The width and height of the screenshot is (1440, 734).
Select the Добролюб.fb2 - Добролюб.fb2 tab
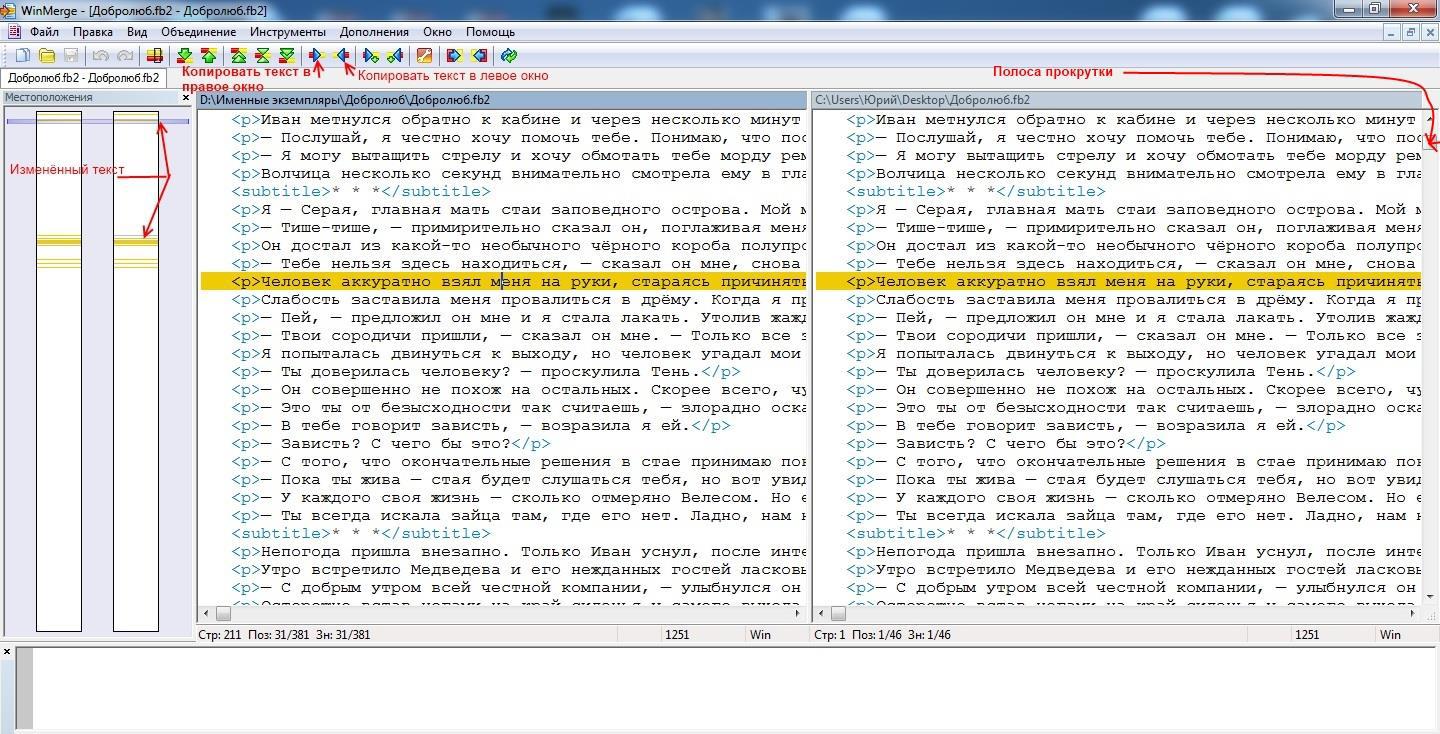click(x=83, y=78)
